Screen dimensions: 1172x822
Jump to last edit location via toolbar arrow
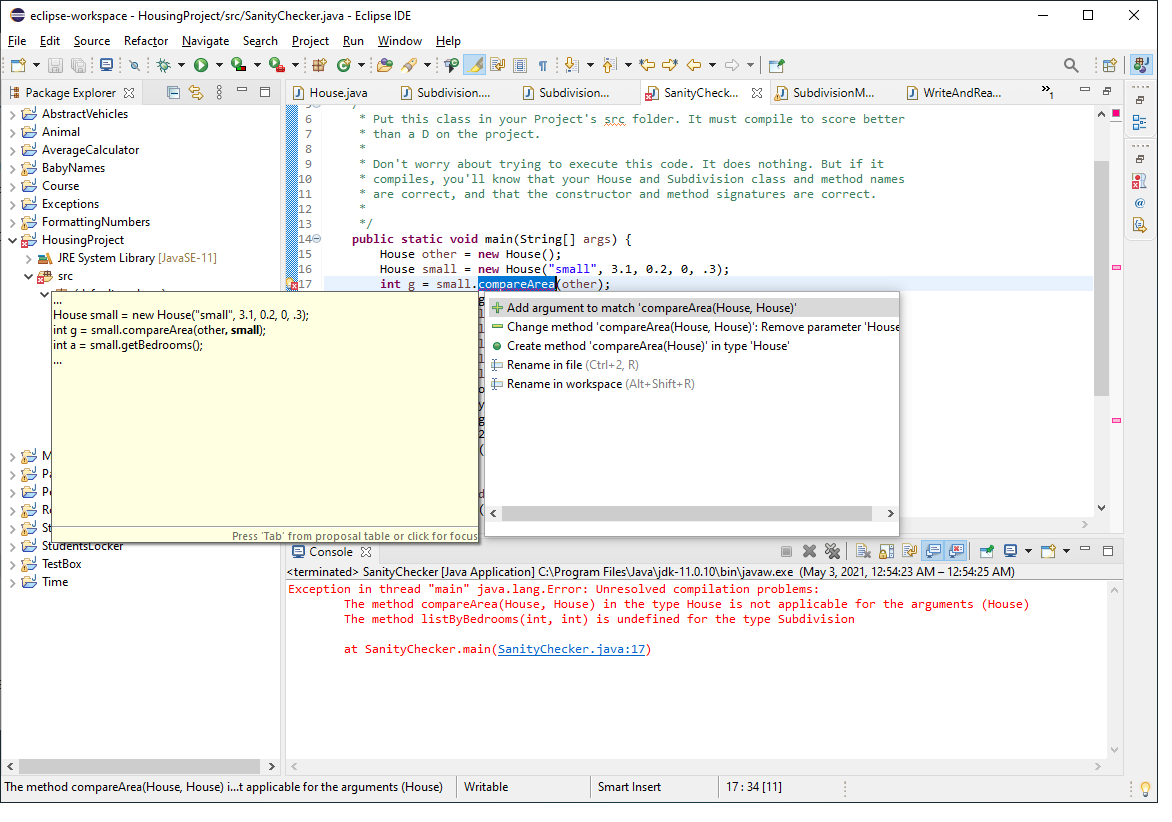coord(647,64)
